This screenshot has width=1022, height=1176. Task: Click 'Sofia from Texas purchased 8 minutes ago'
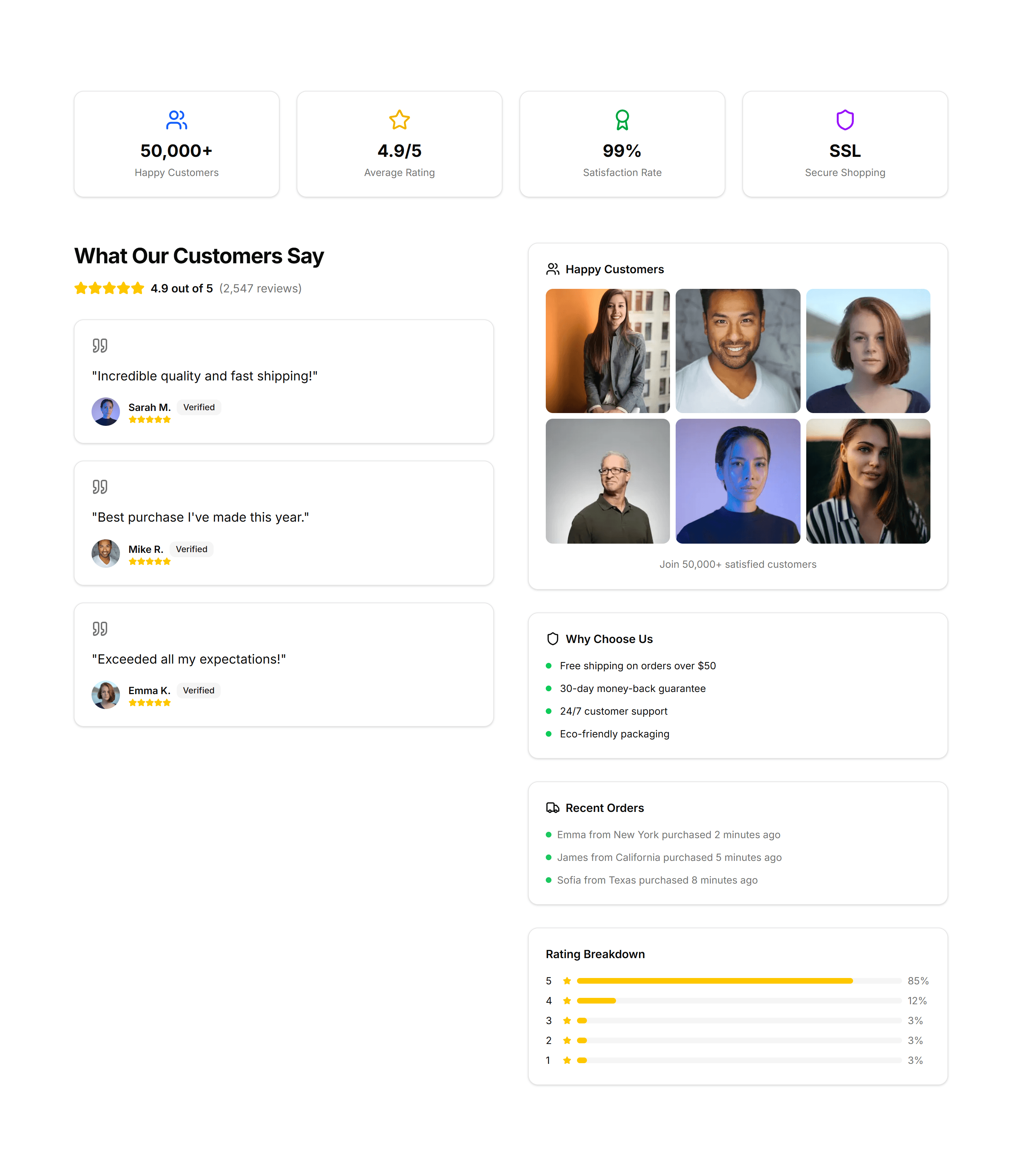(x=657, y=880)
